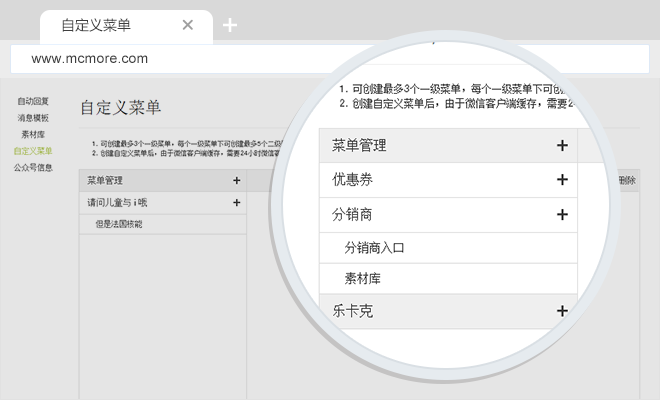Select the 优惠券 menu row
Screen dimensions: 660x400
440,180
